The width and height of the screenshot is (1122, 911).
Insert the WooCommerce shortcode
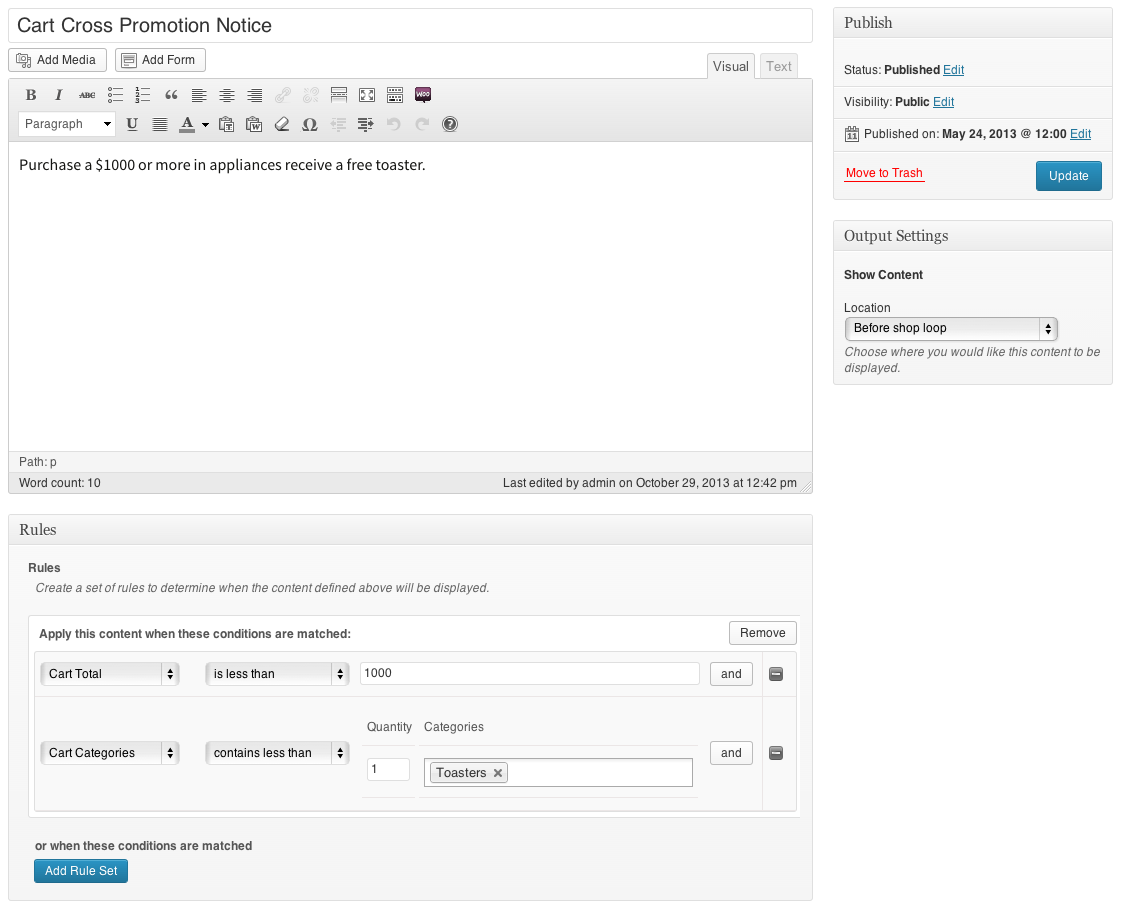423,95
